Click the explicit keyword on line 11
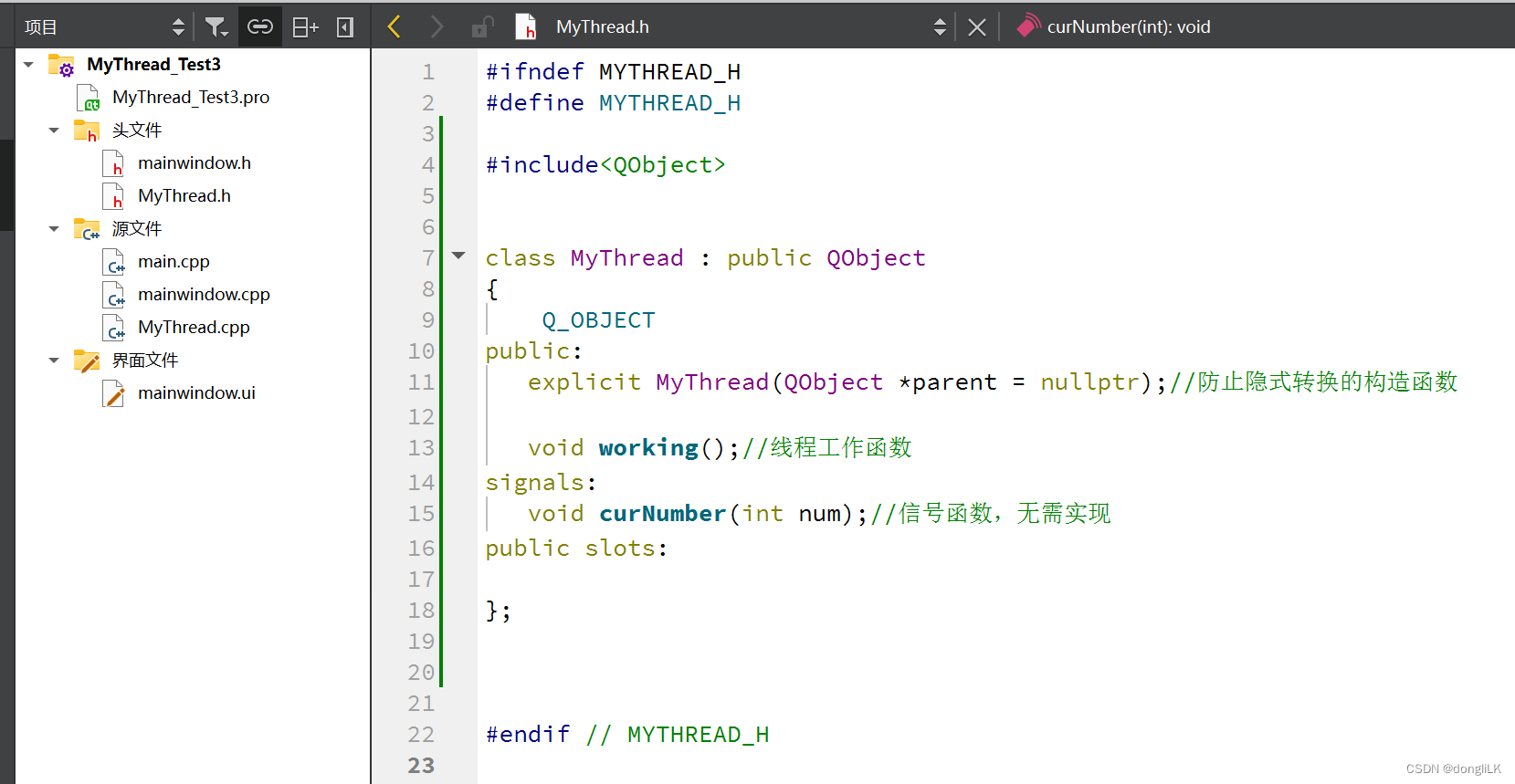Image resolution: width=1515 pixels, height=784 pixels. tap(584, 382)
